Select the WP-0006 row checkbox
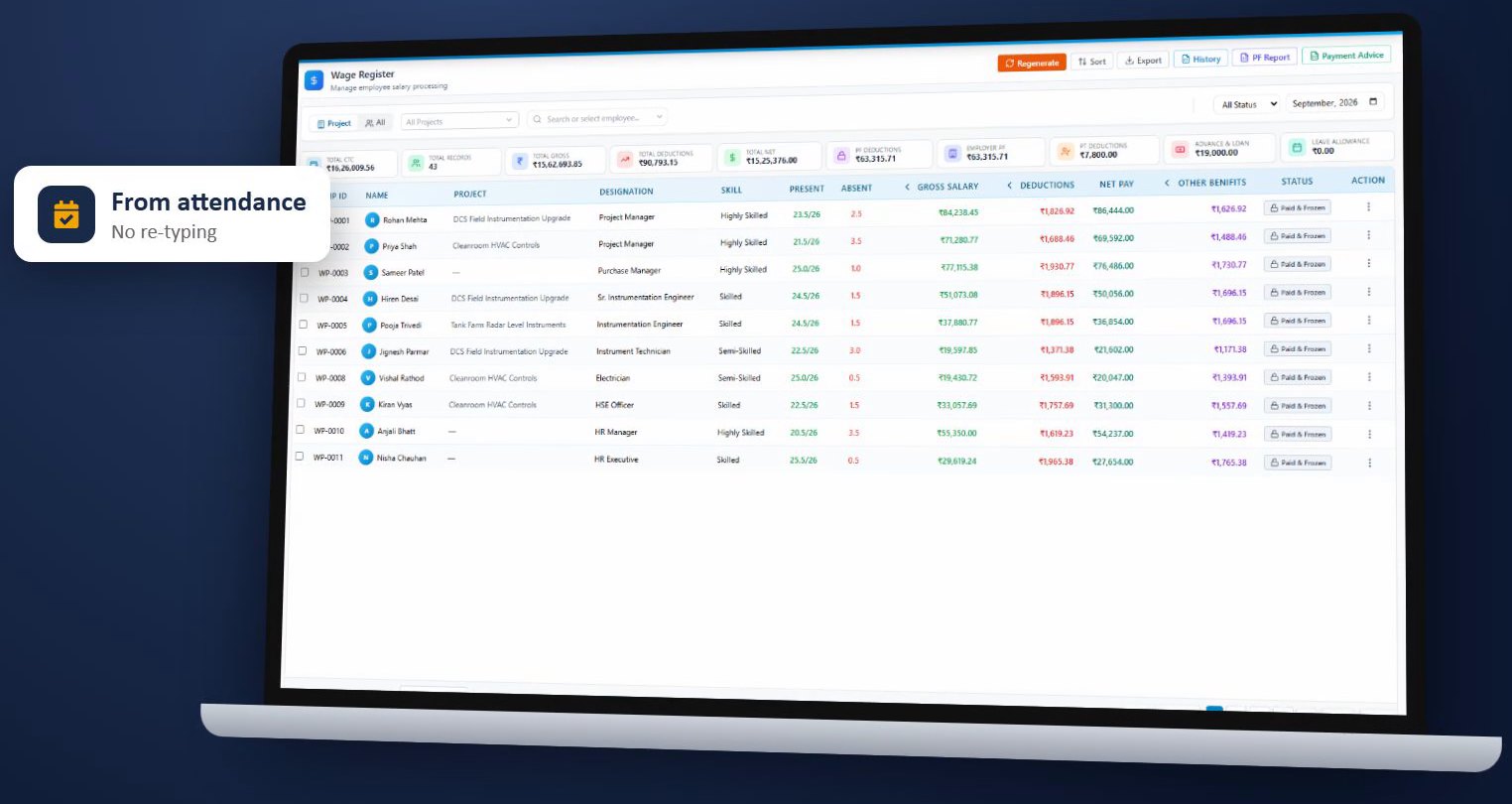 pyautogui.click(x=303, y=350)
